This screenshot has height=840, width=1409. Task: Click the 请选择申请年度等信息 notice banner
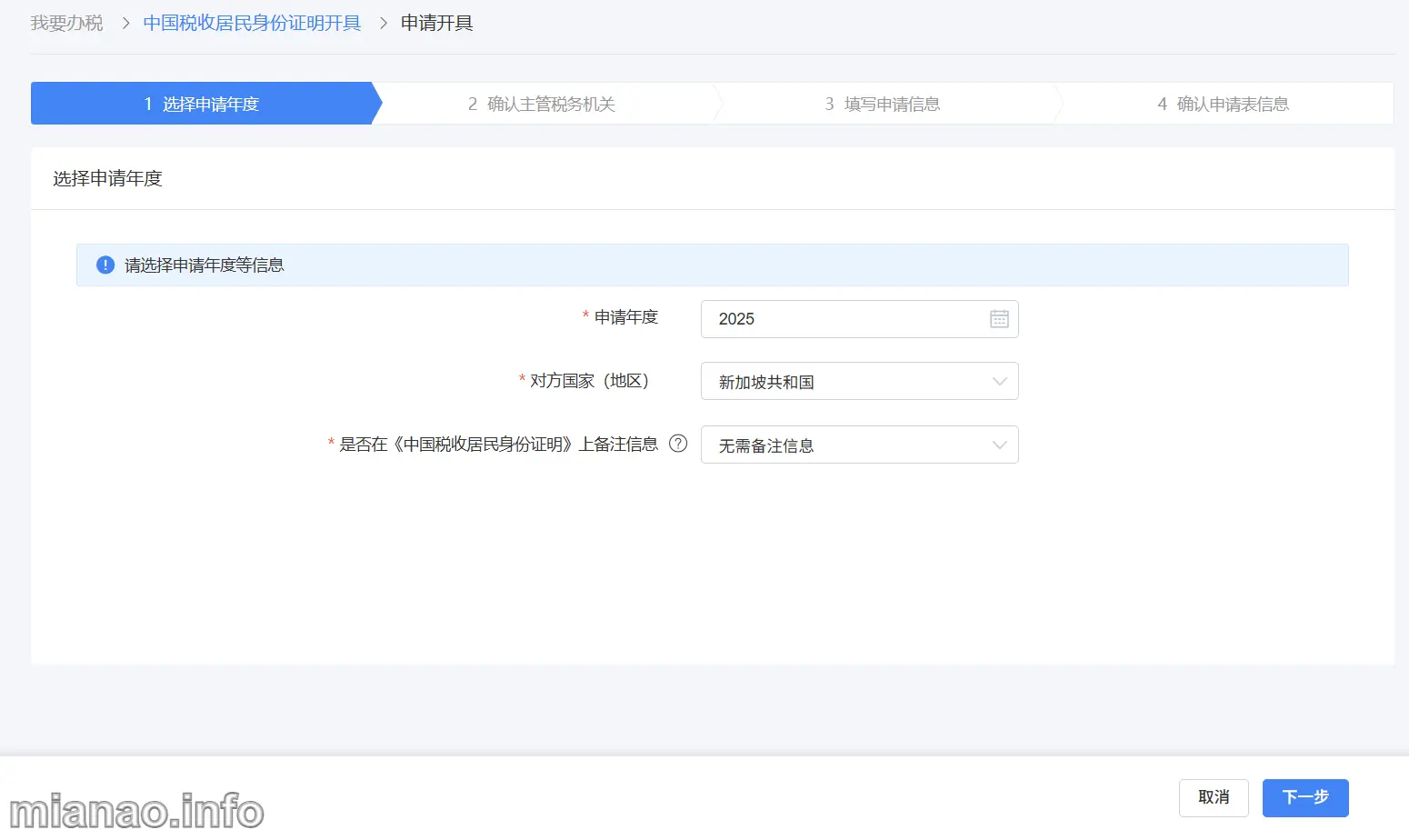coord(712,265)
